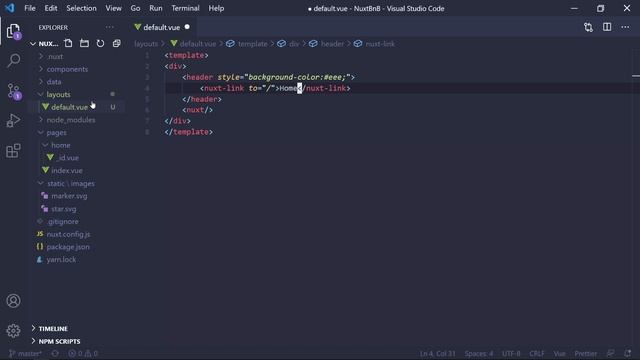Screen dimensions: 640x360
Task: Open star.svg image file
Action: click(64, 209)
